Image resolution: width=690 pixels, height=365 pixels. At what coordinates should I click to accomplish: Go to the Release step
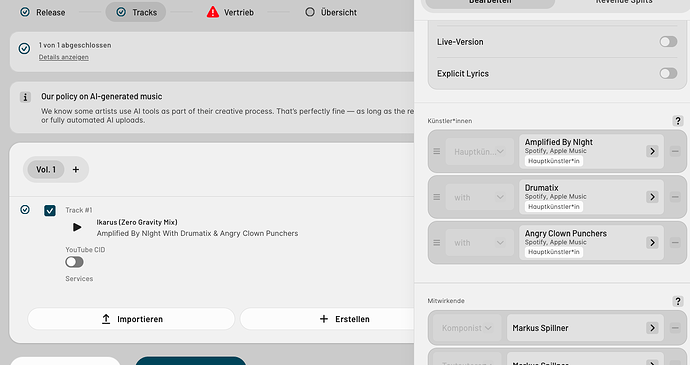click(x=43, y=12)
